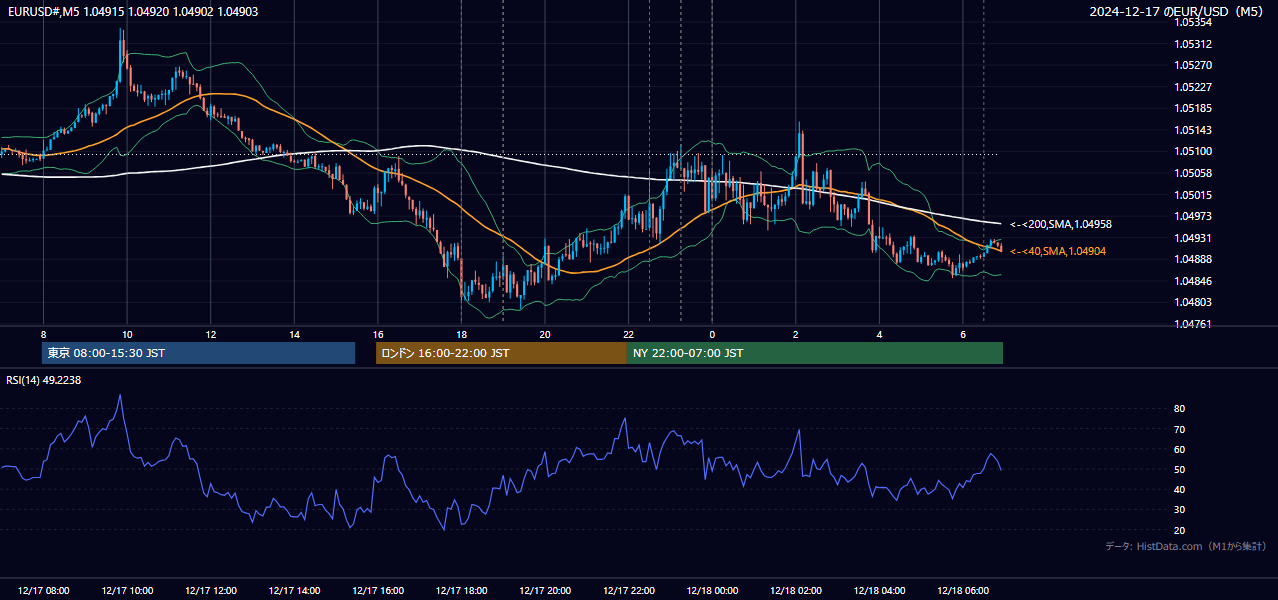This screenshot has height=600, width=1278.
Task: Click the 12/17 18:00 bottom time label
Action: [461, 591]
